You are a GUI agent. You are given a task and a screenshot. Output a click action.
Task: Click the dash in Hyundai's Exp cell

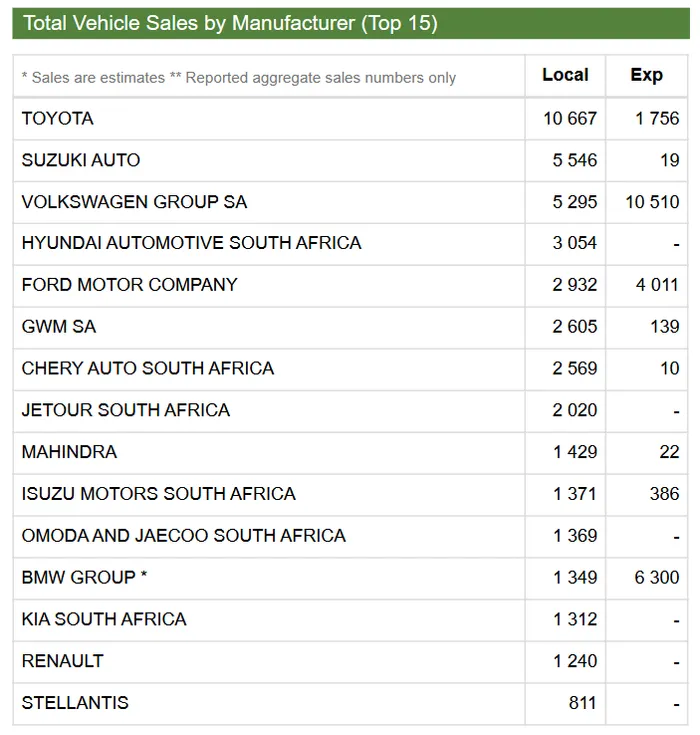pyautogui.click(x=676, y=245)
